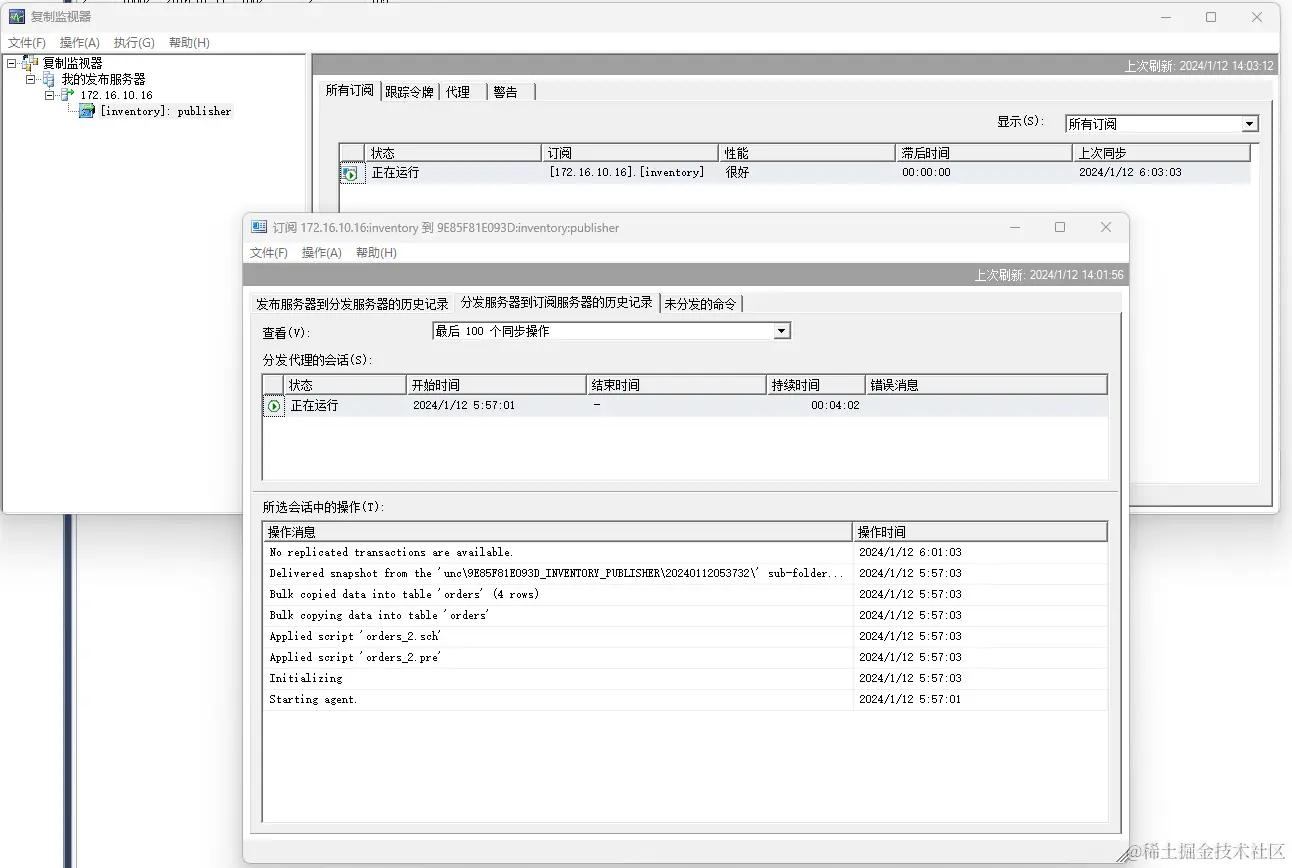1292x868 pixels.
Task: Select the 'Initializing' message row
Action: [x=685, y=678]
